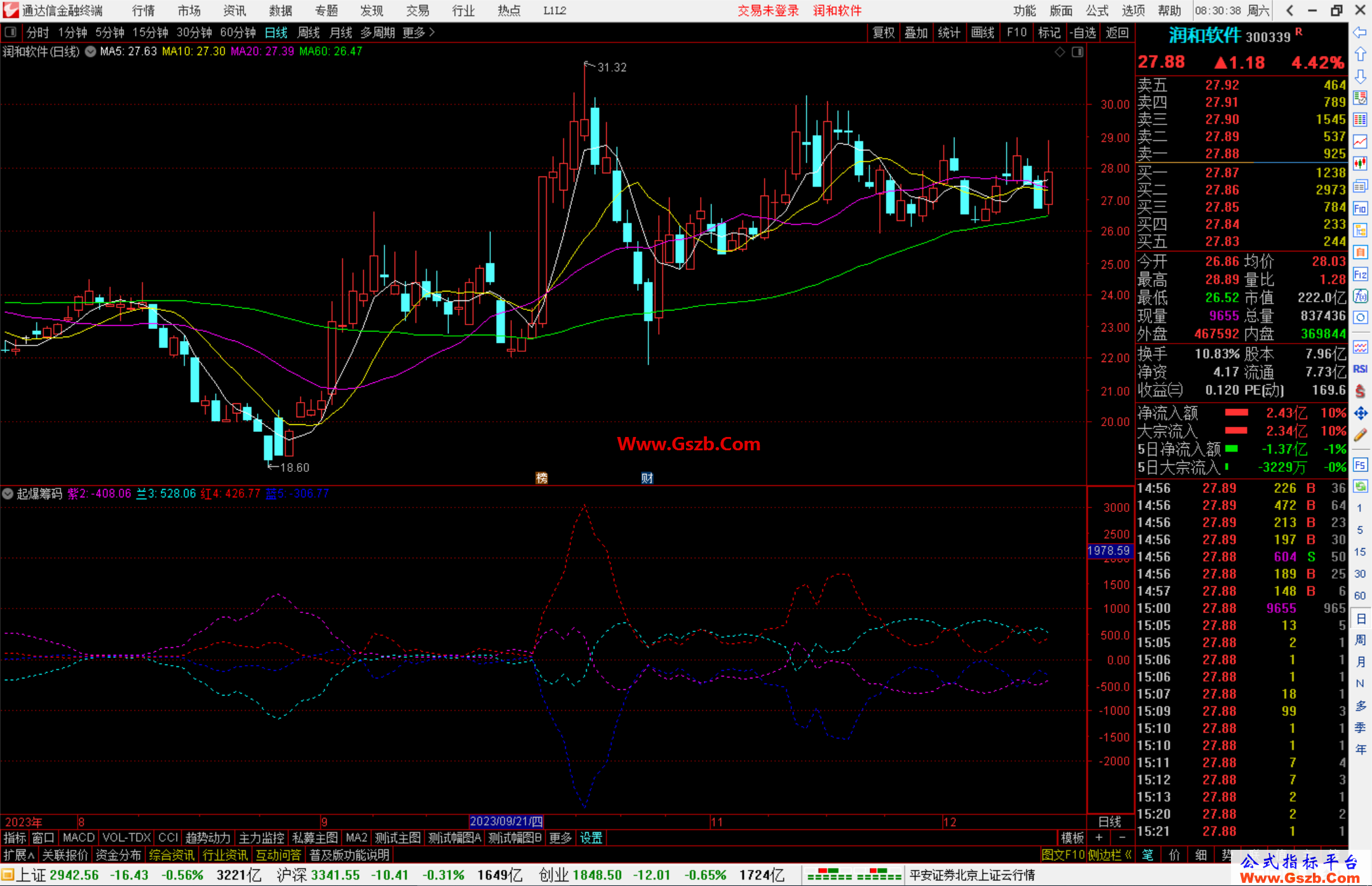Click the 2023/09/21 date marker on timeline
1372x886 pixels.
[x=506, y=821]
